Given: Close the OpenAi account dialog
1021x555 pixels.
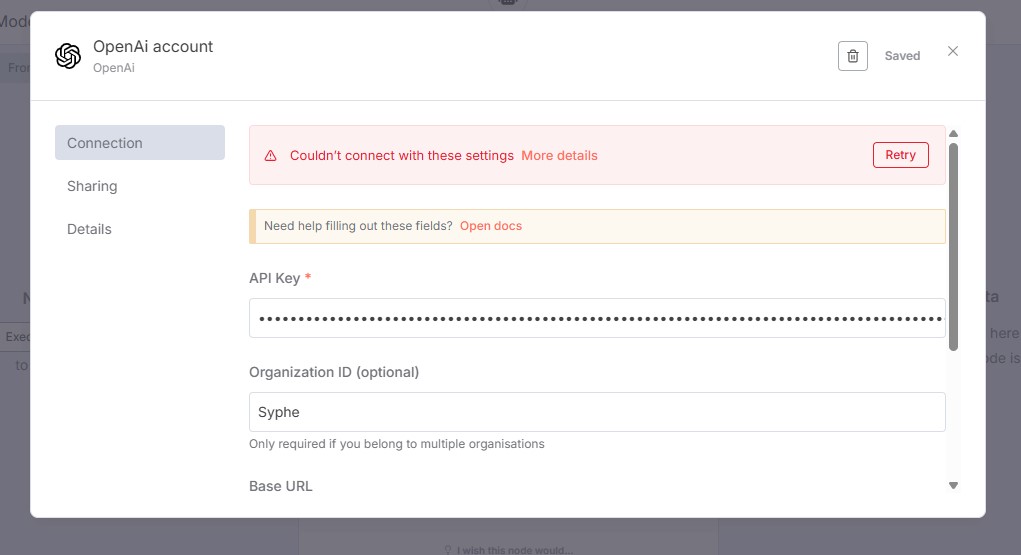Looking at the screenshot, I should (x=953, y=51).
